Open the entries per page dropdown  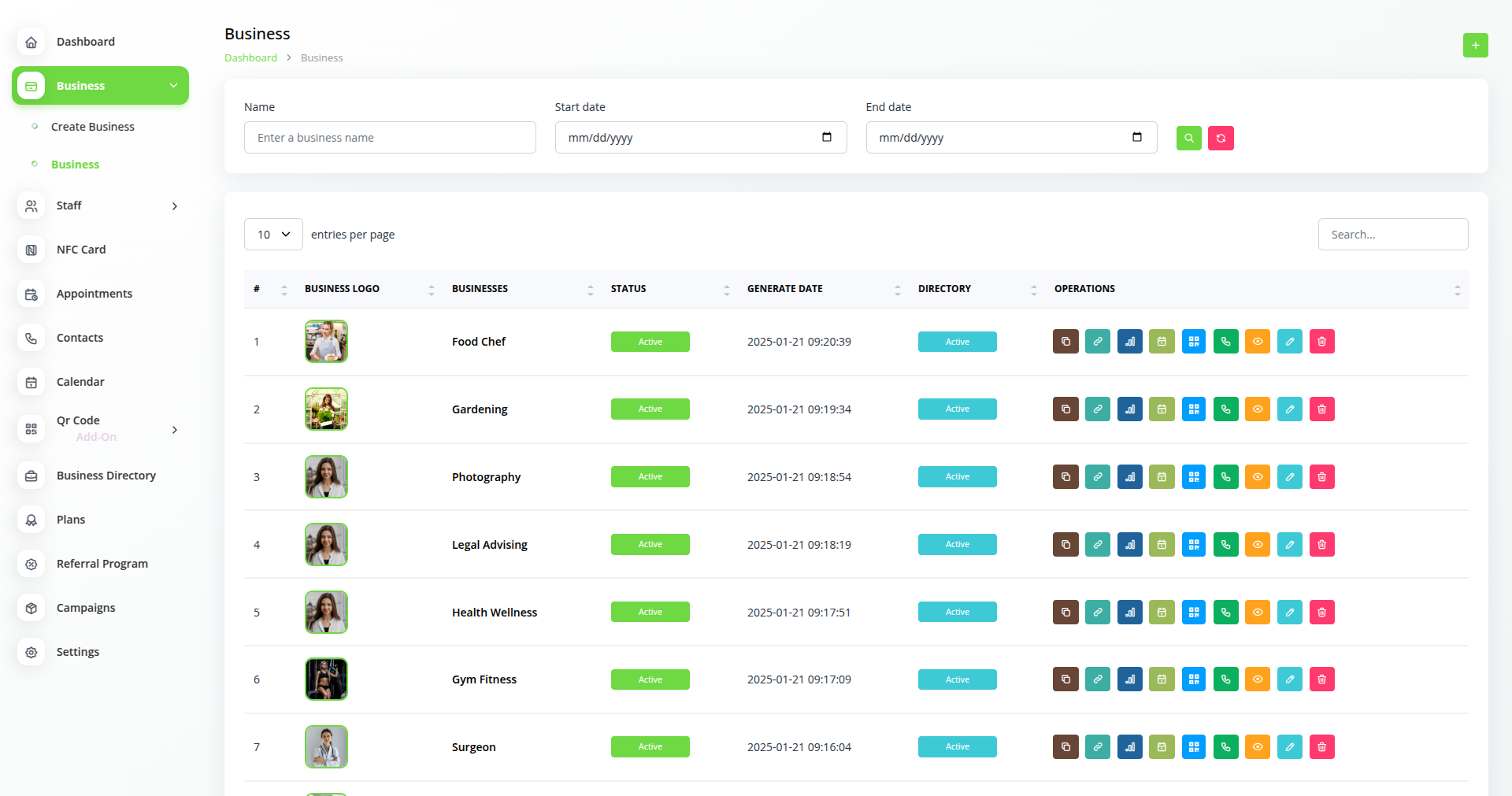pos(273,235)
